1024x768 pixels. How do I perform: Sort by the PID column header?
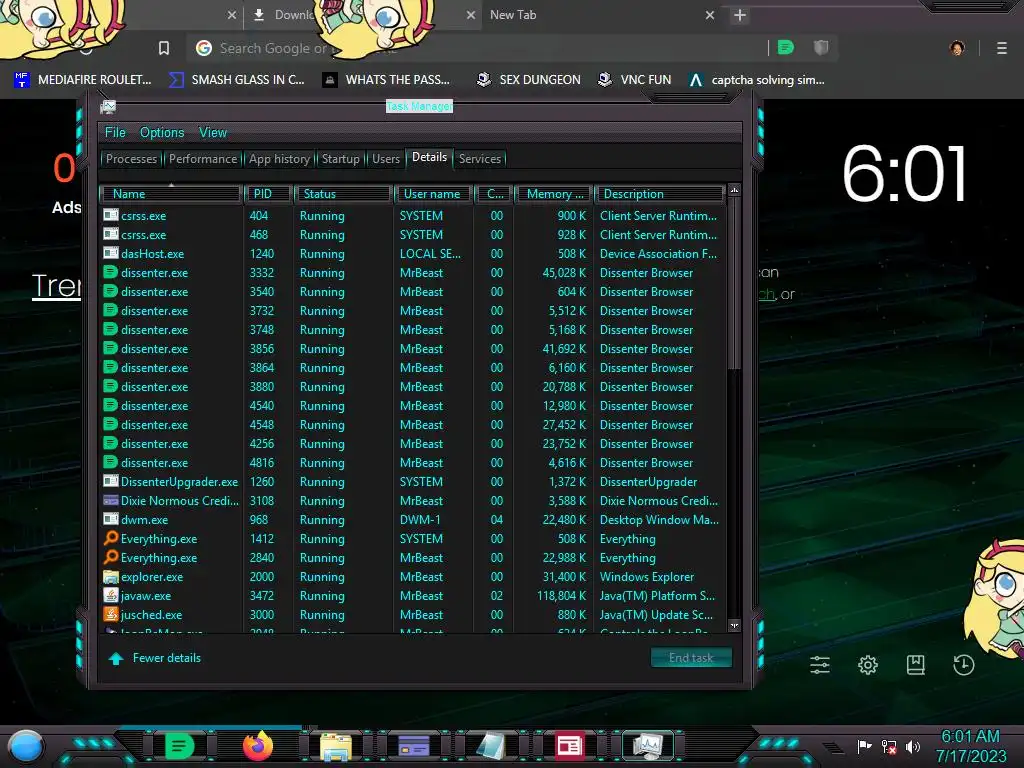point(268,194)
